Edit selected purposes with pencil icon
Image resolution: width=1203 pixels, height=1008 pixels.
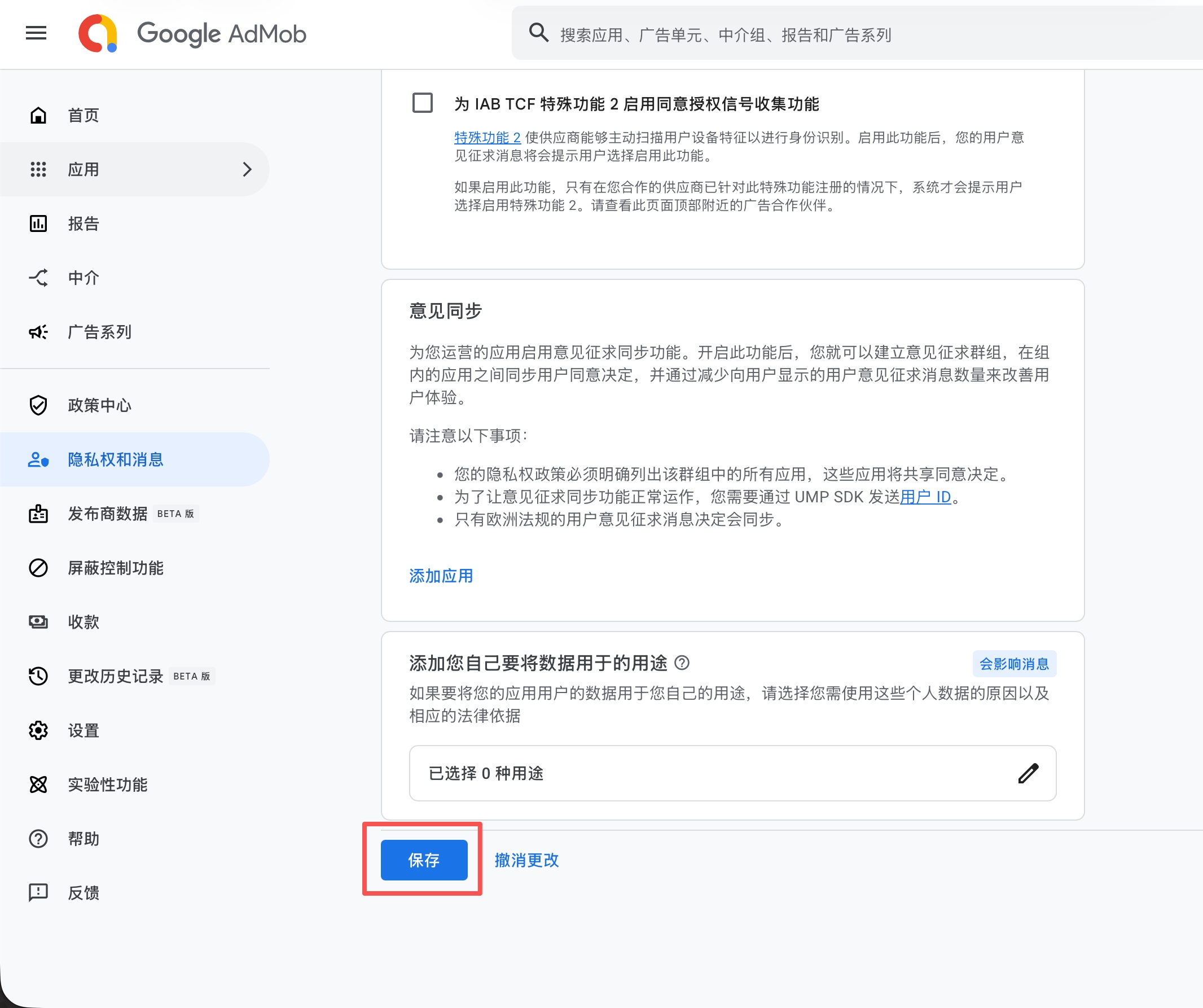pos(1028,773)
